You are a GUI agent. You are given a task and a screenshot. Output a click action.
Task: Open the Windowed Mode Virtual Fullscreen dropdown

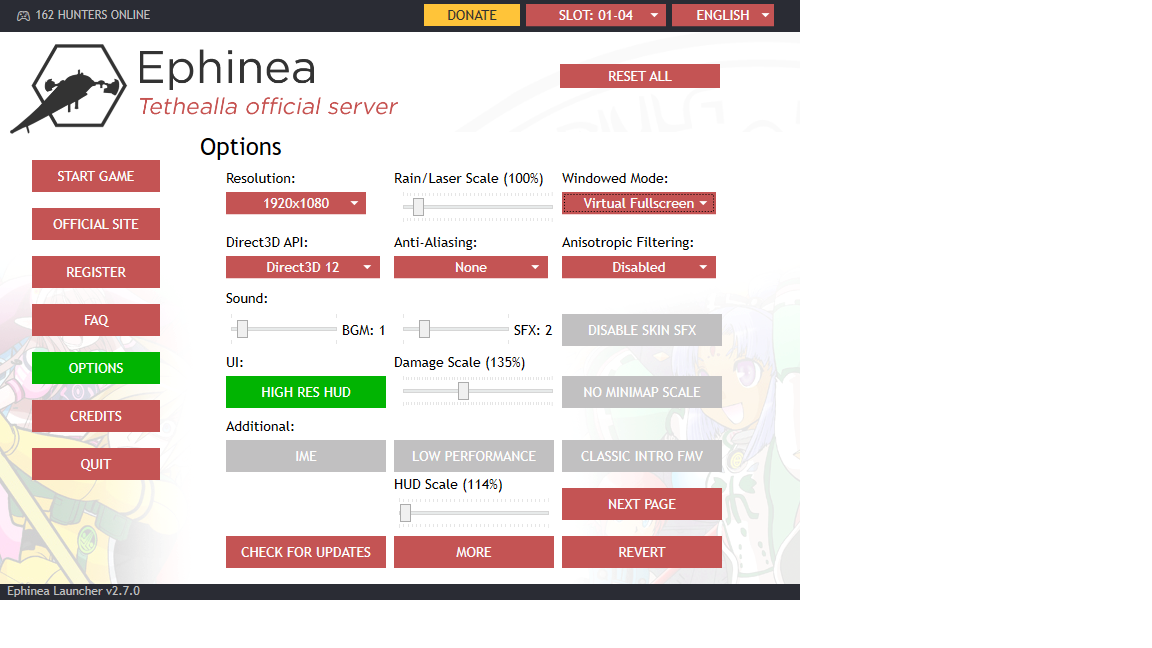tap(638, 204)
